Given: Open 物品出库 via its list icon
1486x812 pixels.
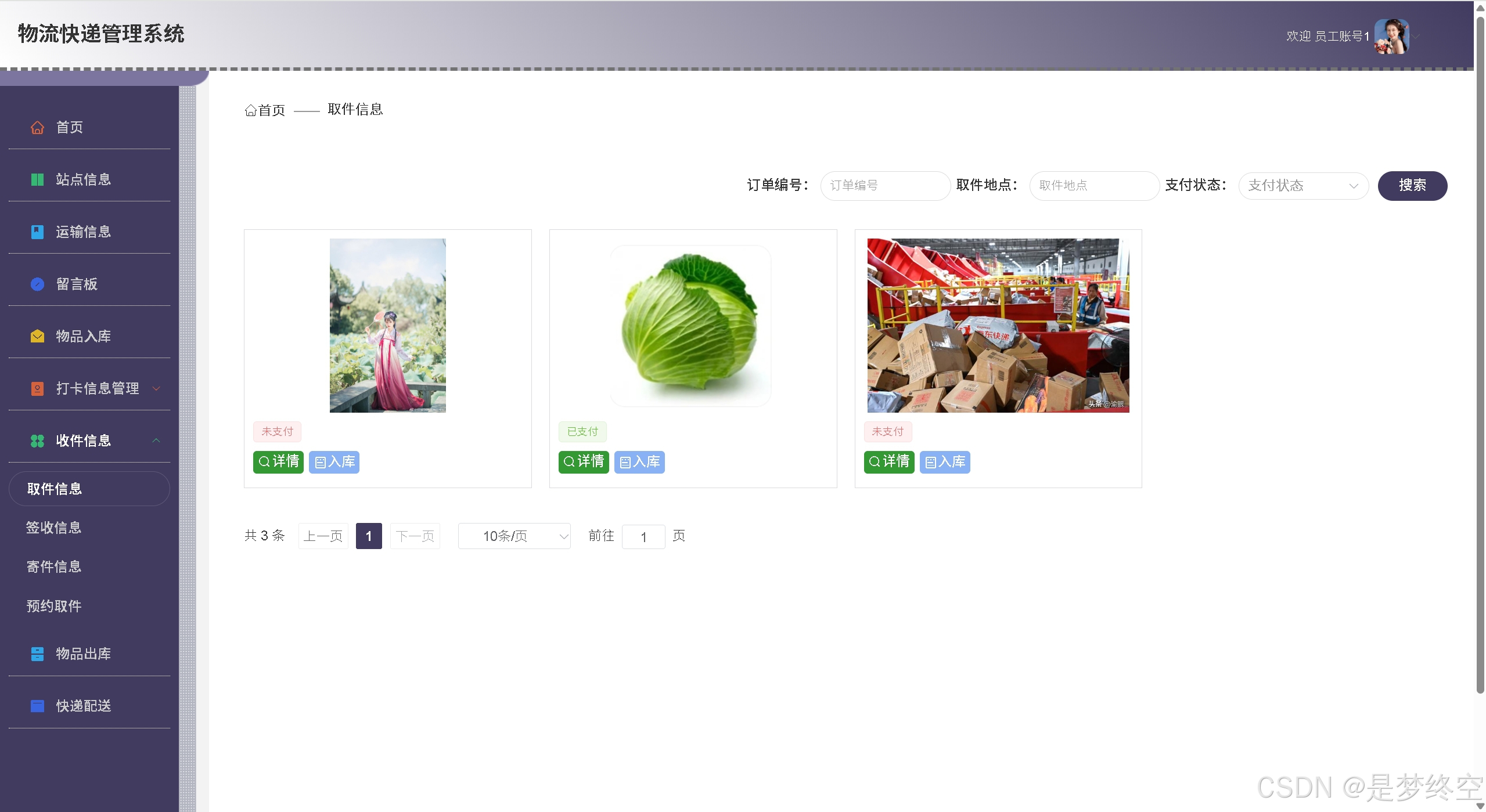Looking at the screenshot, I should pyautogui.click(x=37, y=654).
